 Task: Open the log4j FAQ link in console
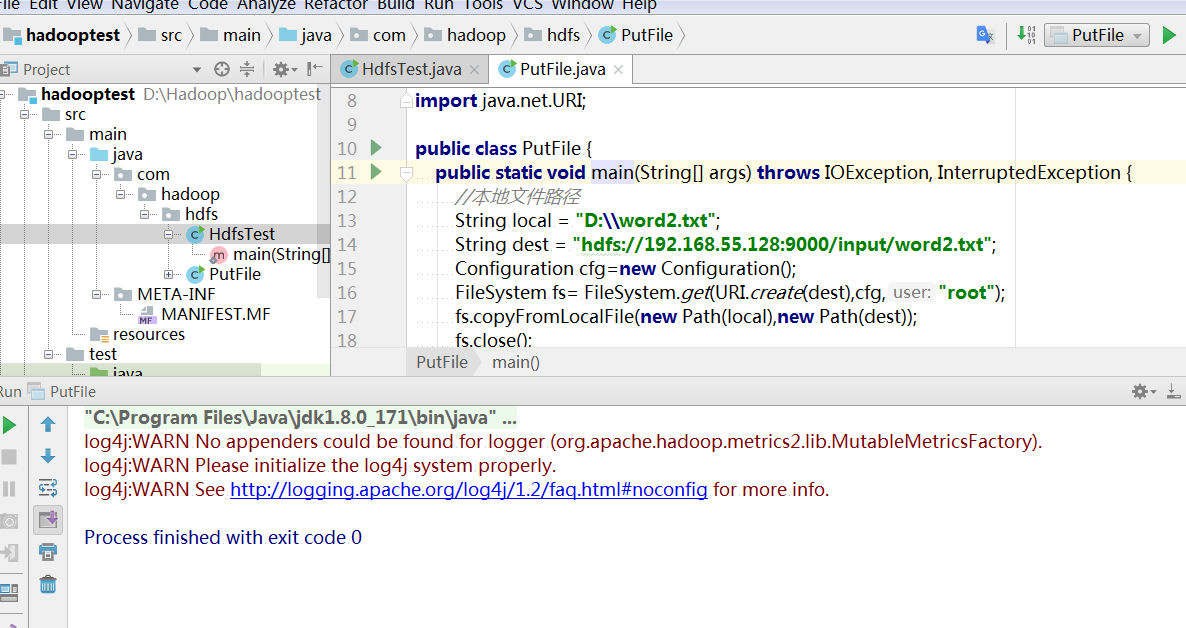click(x=468, y=490)
